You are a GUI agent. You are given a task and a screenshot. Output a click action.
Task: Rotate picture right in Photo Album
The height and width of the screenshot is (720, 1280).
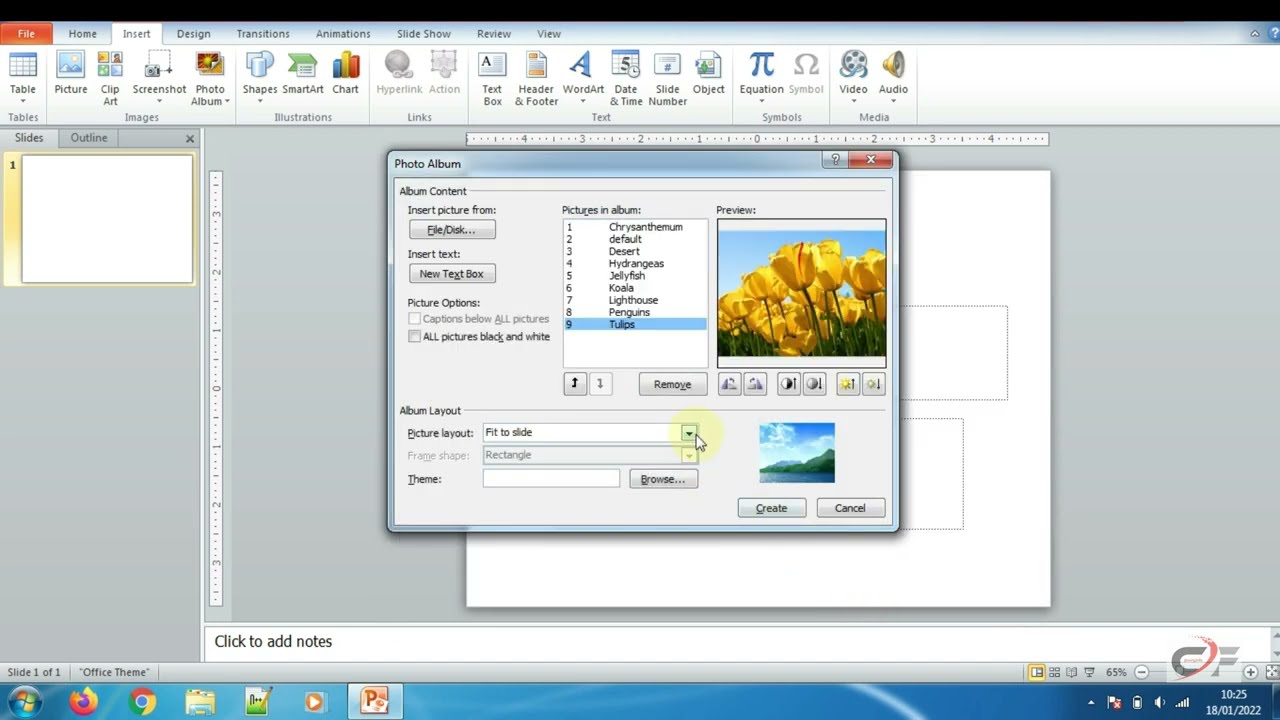click(x=755, y=384)
